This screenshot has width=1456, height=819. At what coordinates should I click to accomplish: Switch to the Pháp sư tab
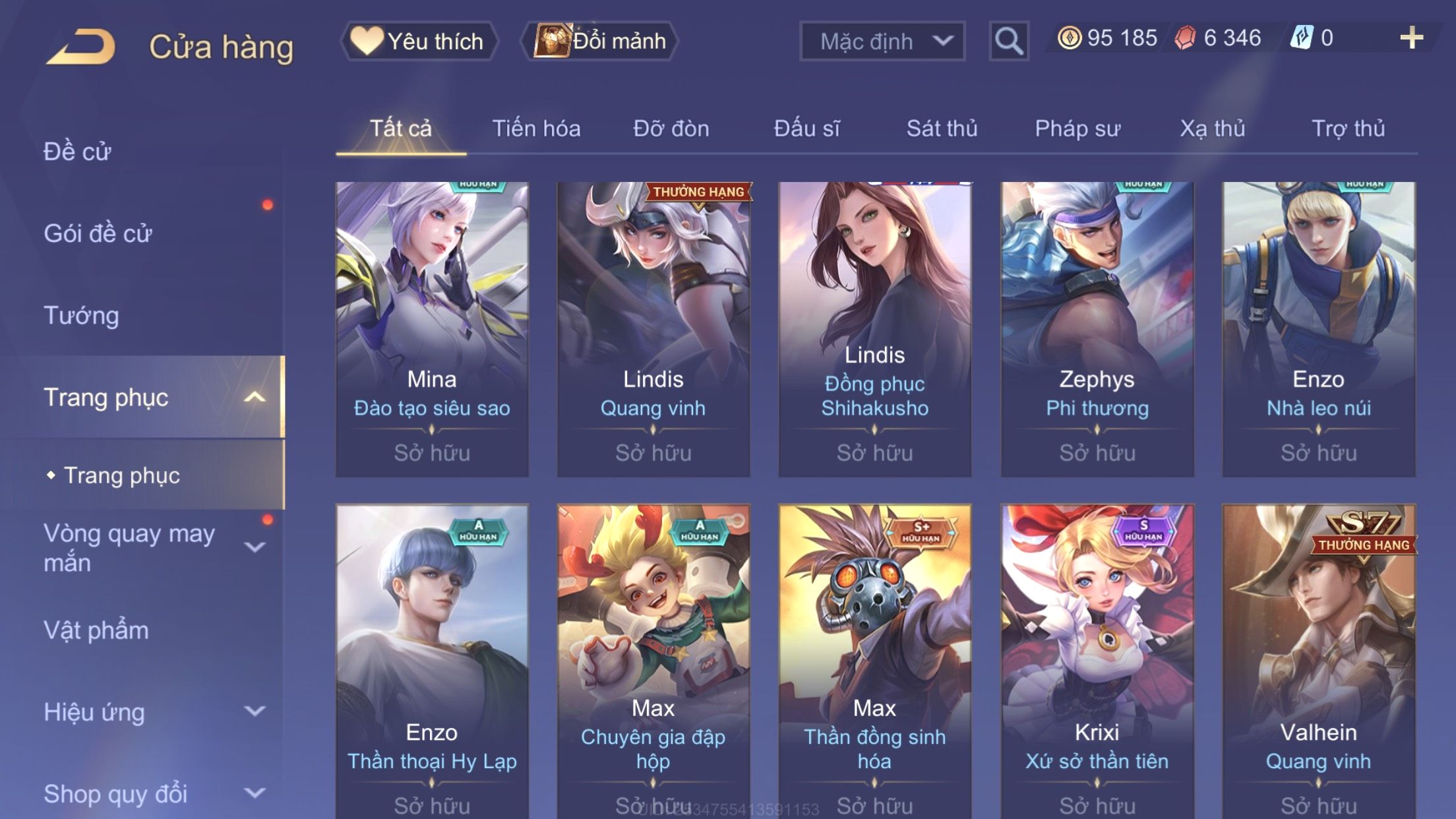click(1077, 128)
